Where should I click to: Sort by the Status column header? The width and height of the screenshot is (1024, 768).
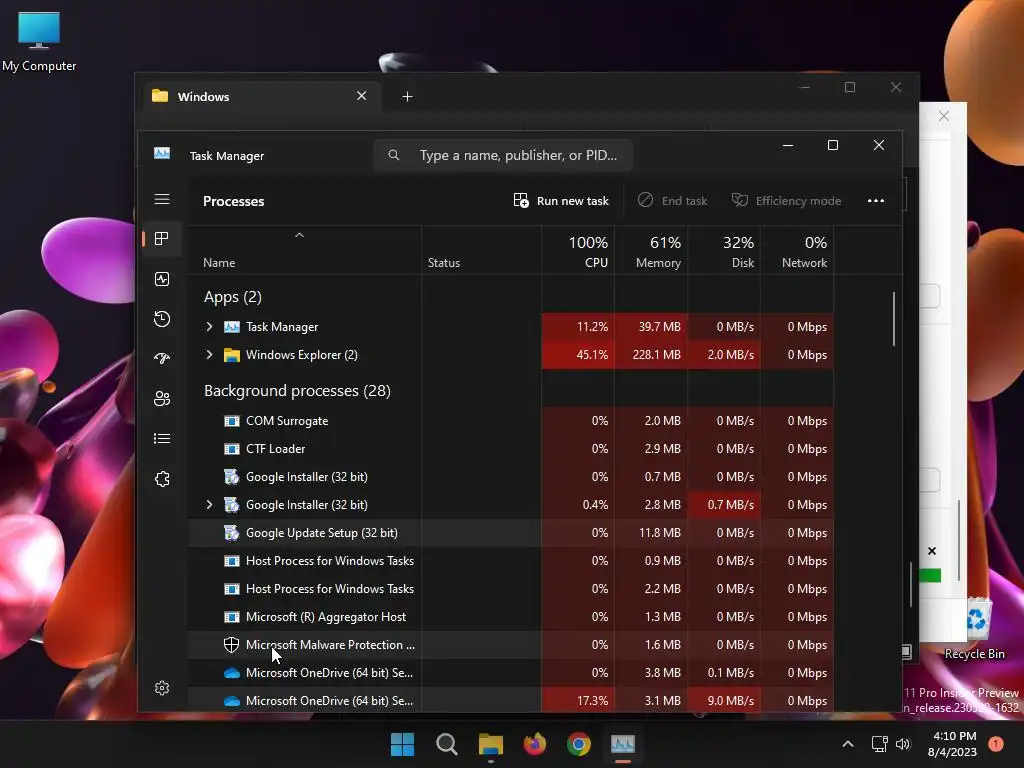click(444, 263)
